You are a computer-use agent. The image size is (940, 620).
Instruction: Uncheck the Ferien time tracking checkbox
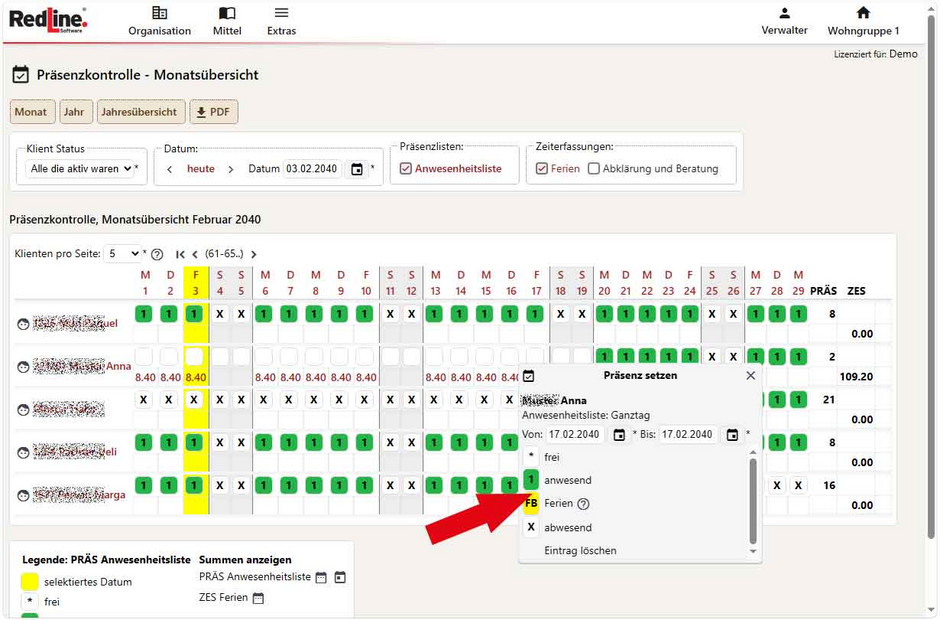pyautogui.click(x=542, y=169)
